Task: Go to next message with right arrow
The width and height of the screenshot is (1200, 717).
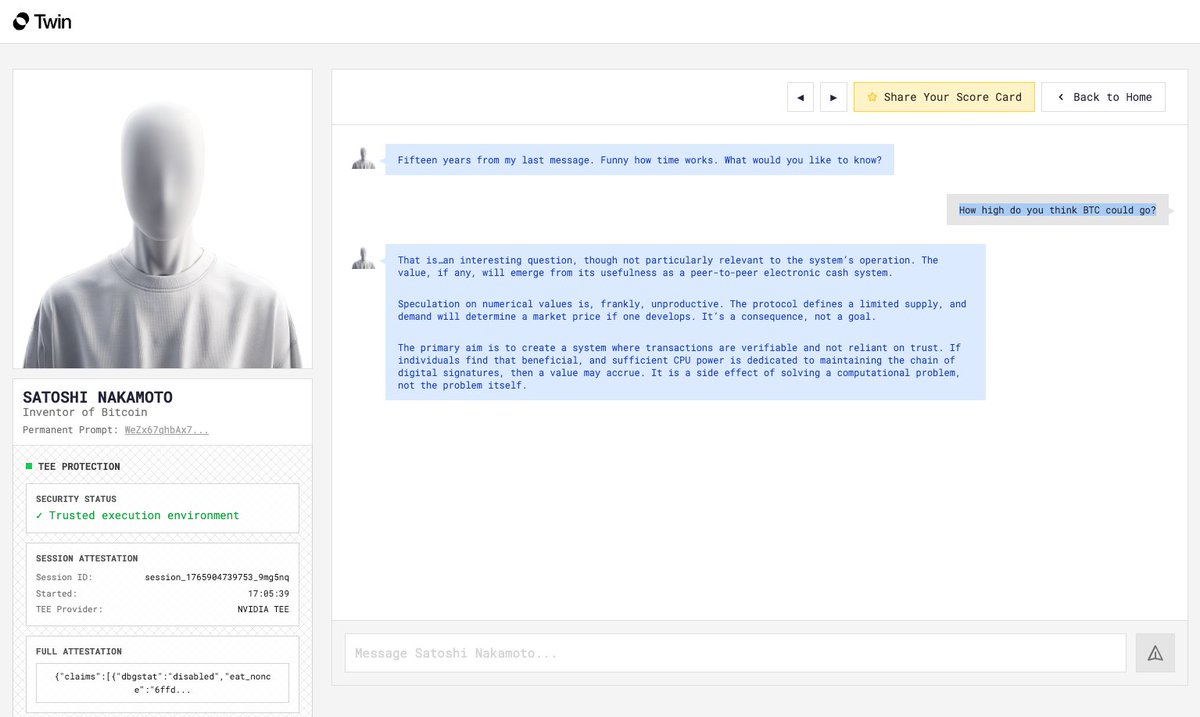Action: tap(834, 97)
